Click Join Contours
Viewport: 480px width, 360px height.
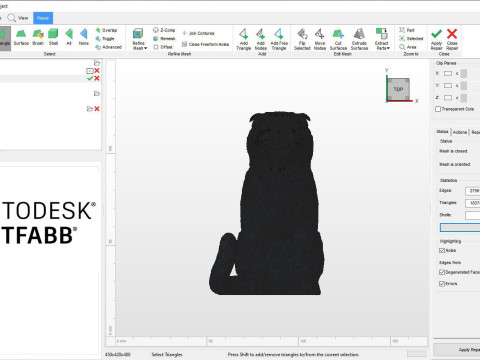198,33
